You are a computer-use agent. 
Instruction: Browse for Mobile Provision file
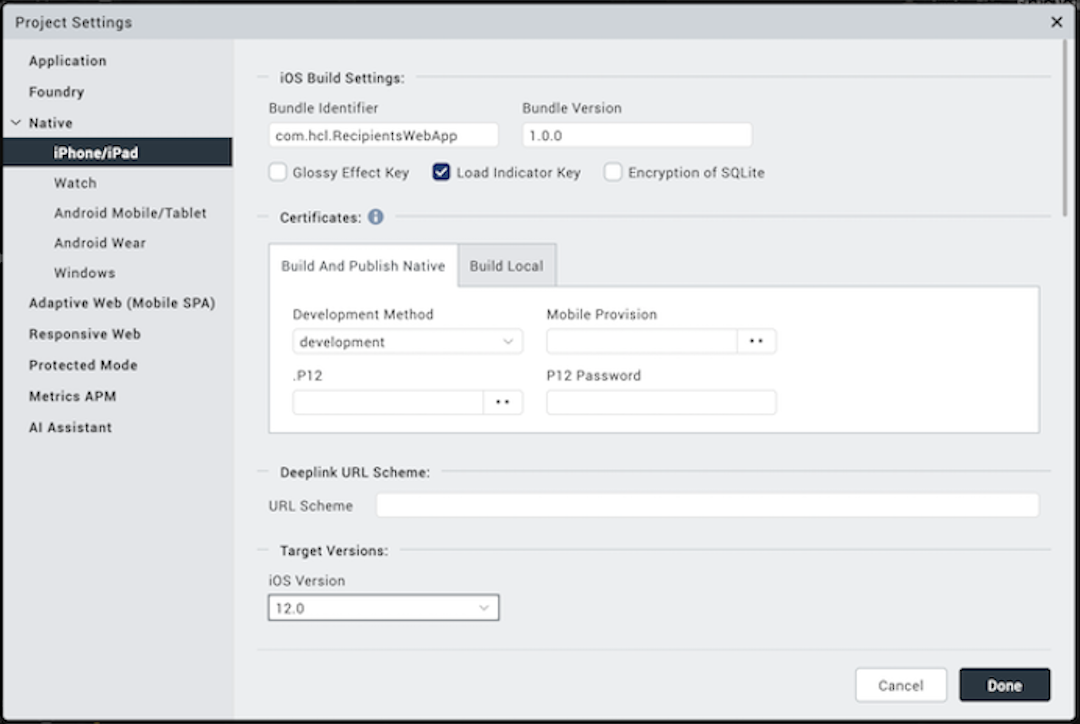756,342
